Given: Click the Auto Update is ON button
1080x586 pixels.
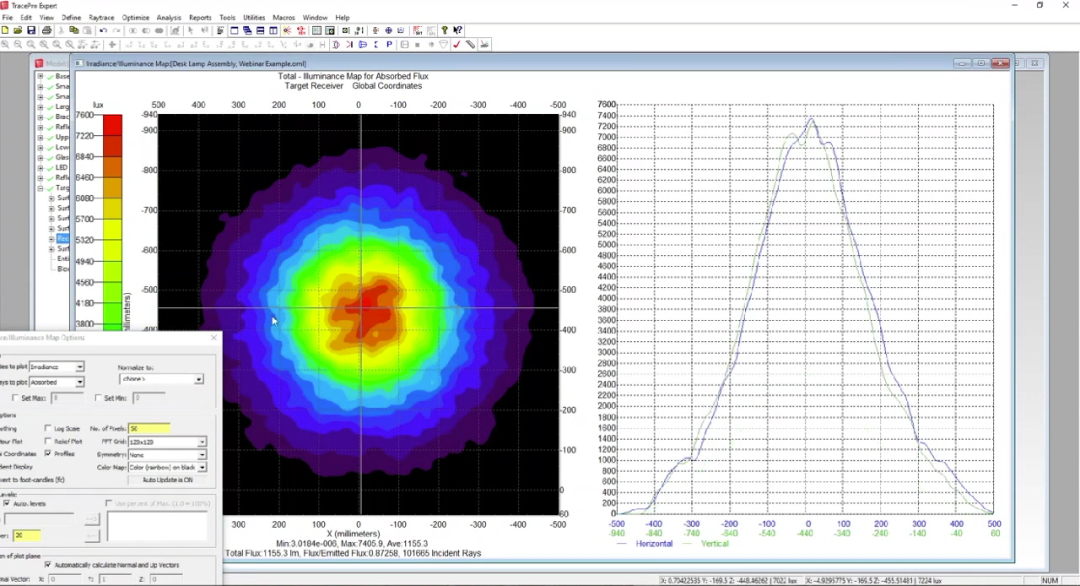Looking at the screenshot, I should (167, 480).
